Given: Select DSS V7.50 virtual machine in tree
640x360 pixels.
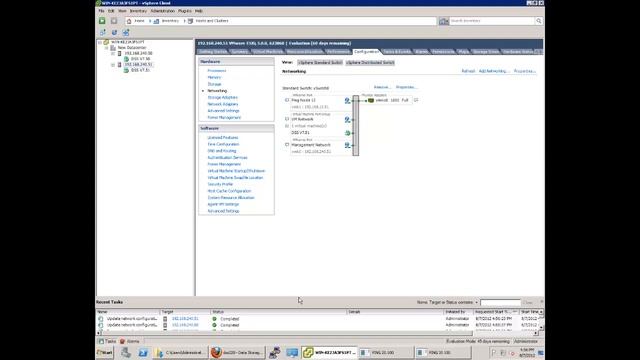Looking at the screenshot, I should 140,59.
